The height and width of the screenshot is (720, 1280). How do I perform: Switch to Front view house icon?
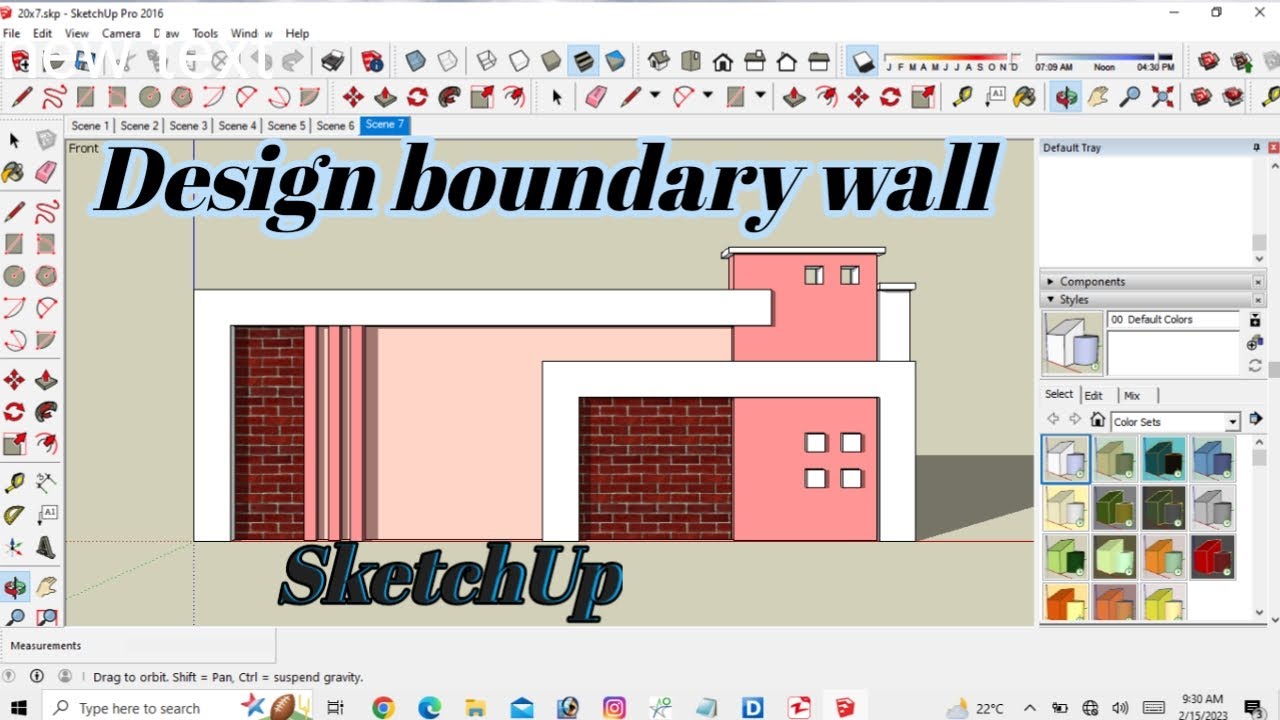click(x=723, y=61)
